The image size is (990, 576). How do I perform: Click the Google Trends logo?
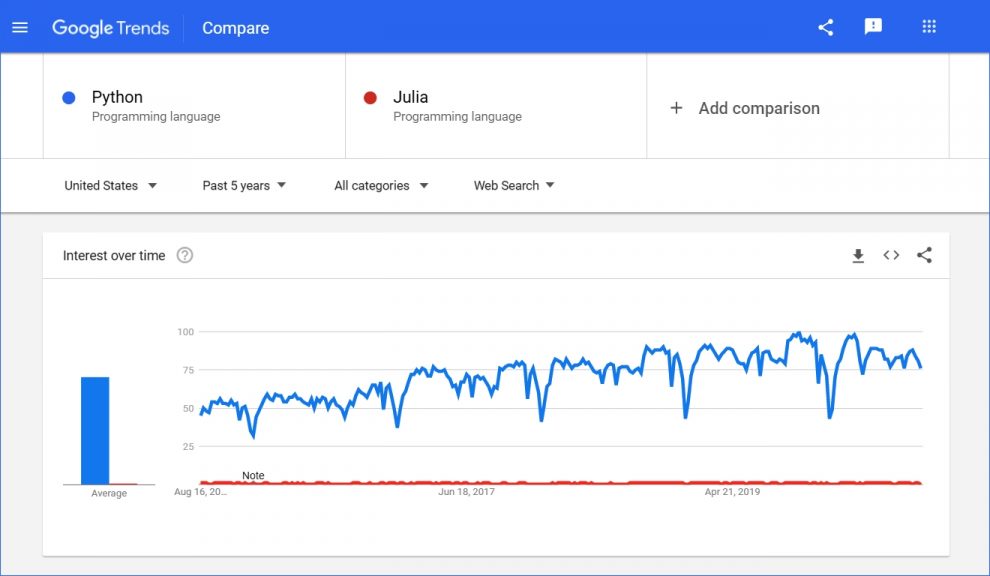pyautogui.click(x=110, y=28)
